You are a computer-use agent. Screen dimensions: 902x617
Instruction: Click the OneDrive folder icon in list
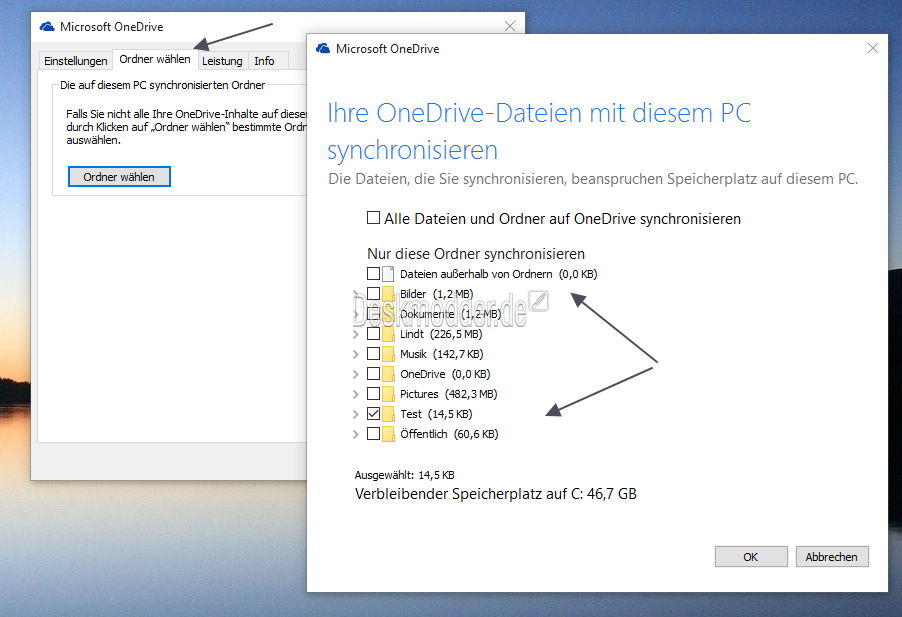tap(388, 374)
